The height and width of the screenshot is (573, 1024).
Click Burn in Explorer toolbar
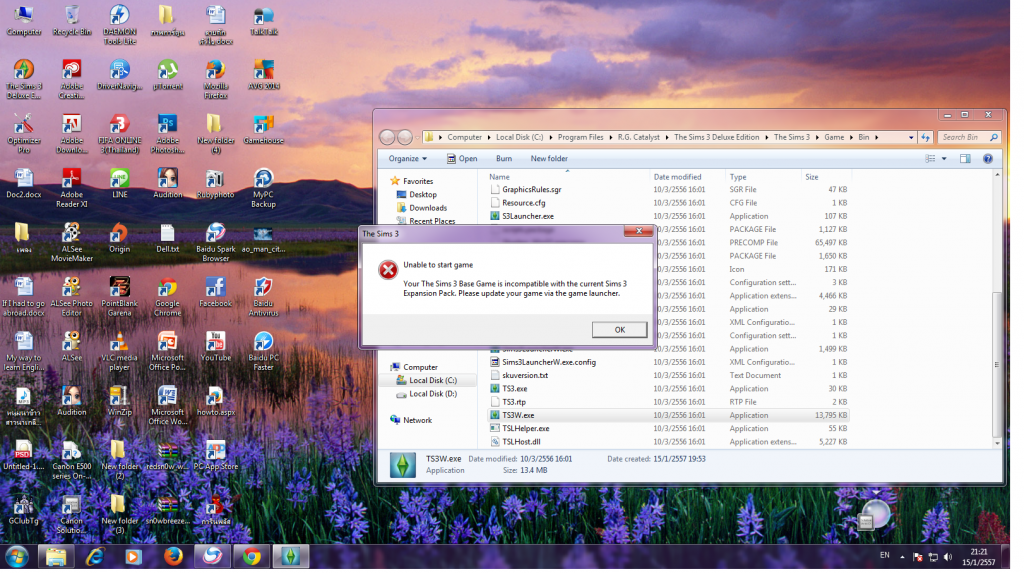pyautogui.click(x=504, y=159)
